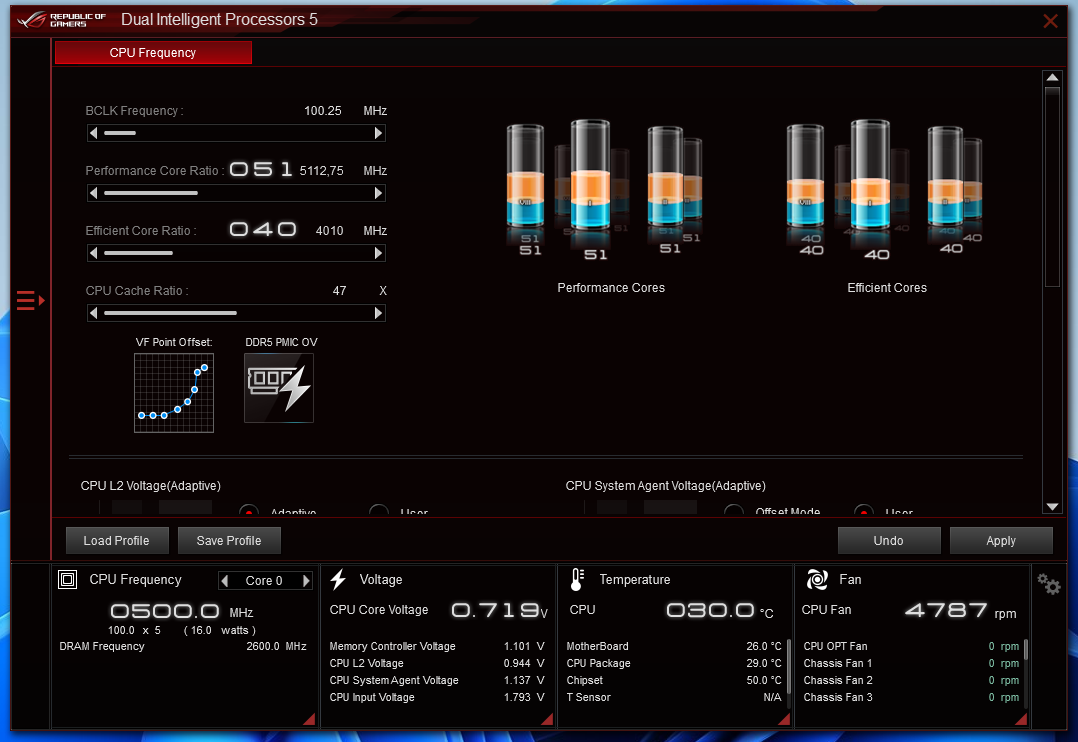Click the 'Memory Controller Voltage' row
Screen dimensions: 1078x742
(437, 646)
